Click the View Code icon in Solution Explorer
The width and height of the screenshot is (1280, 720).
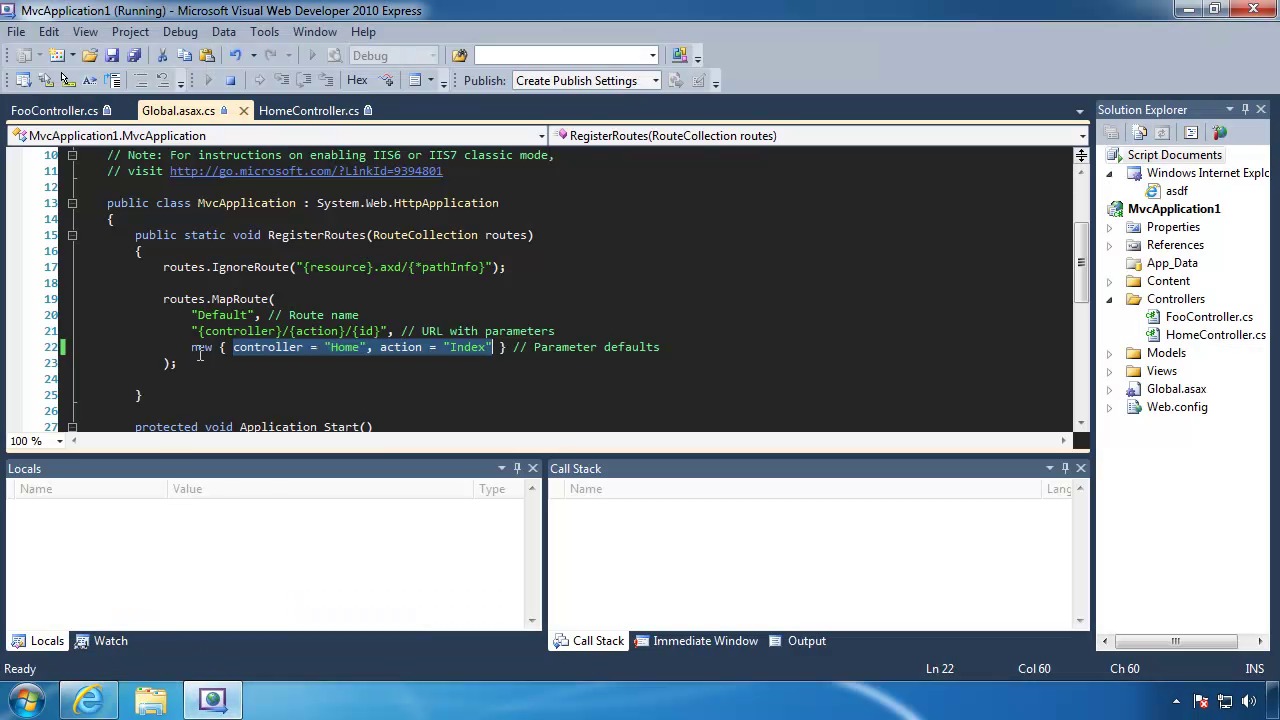[1191, 133]
